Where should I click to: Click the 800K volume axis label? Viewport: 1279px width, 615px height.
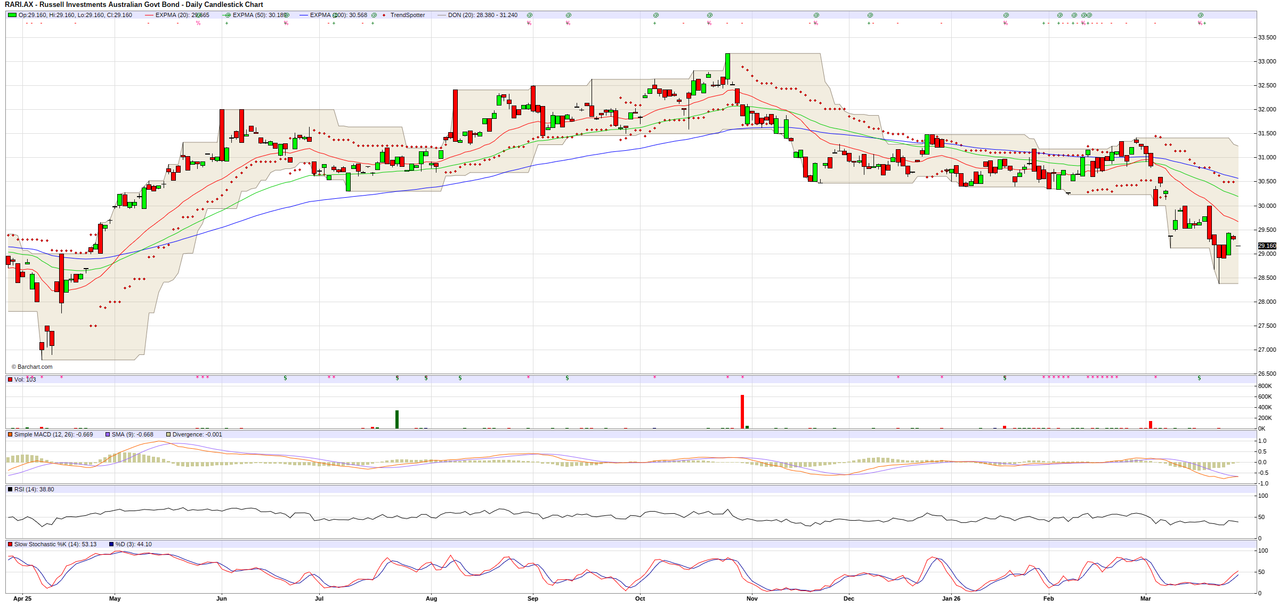pyautogui.click(x=1267, y=386)
